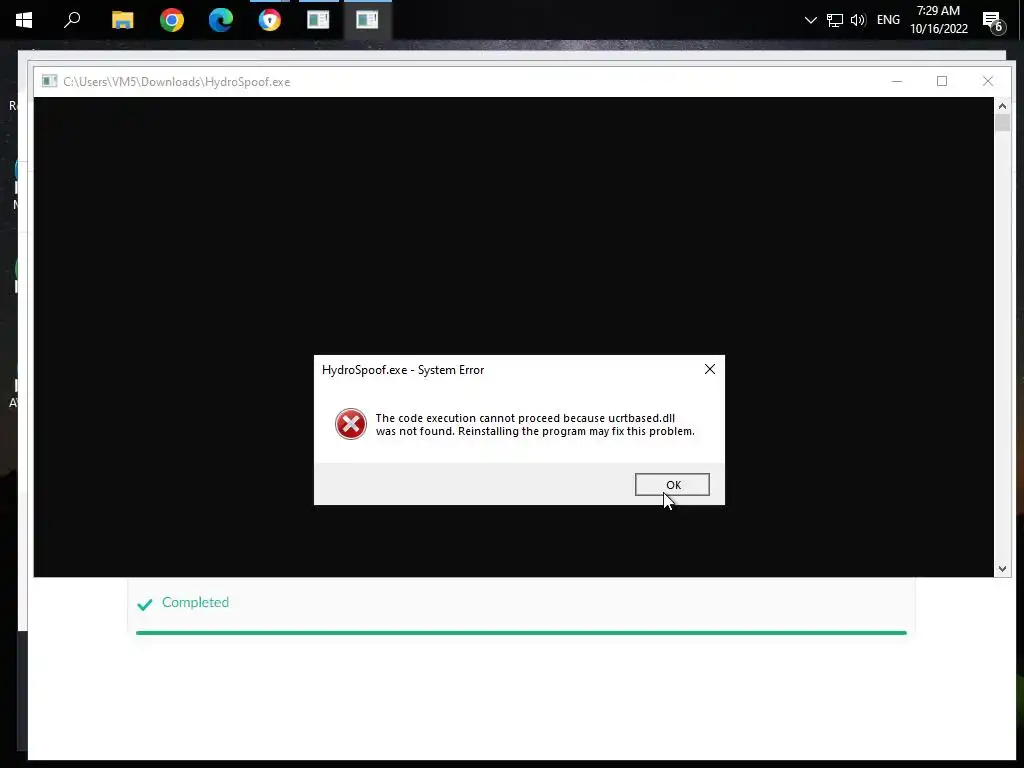Screen dimensions: 1024x768
Task: Open the Windows Start menu
Action: pos(24,20)
